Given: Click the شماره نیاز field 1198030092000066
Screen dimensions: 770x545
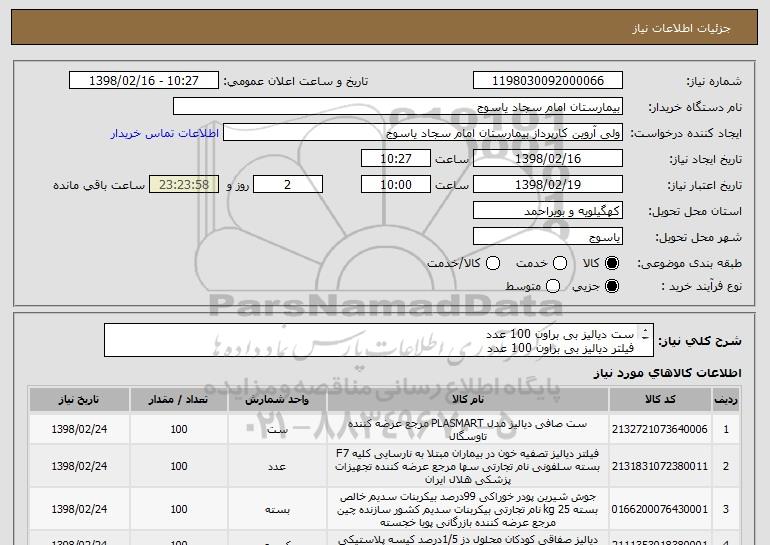Looking at the screenshot, I should [548, 81].
